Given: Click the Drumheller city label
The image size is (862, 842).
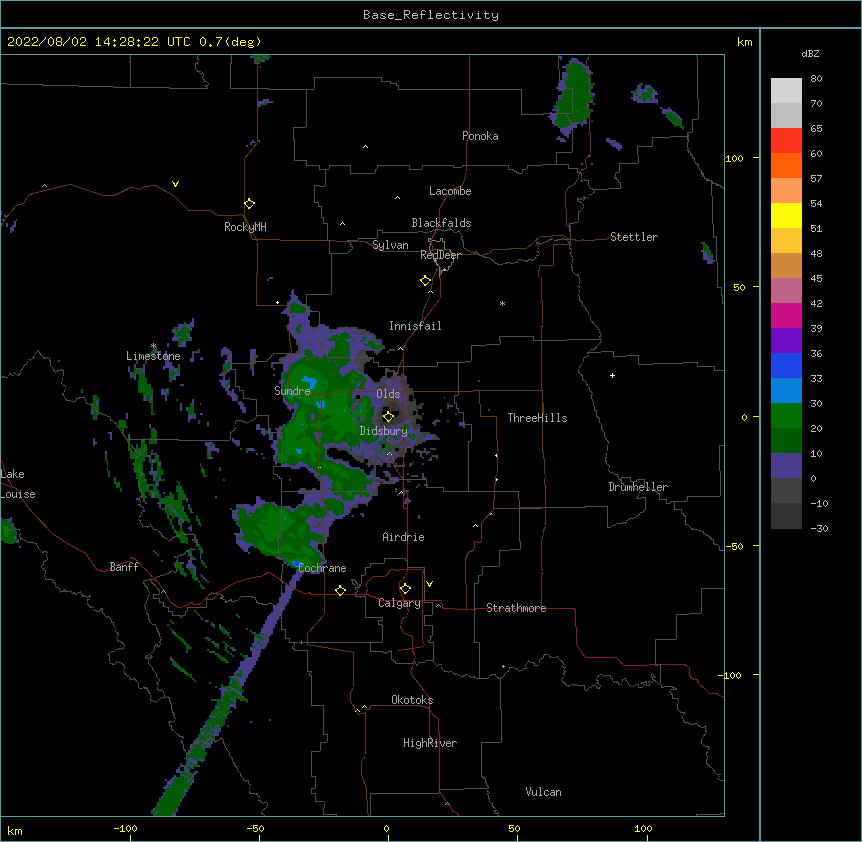Looking at the screenshot, I should (638, 487).
